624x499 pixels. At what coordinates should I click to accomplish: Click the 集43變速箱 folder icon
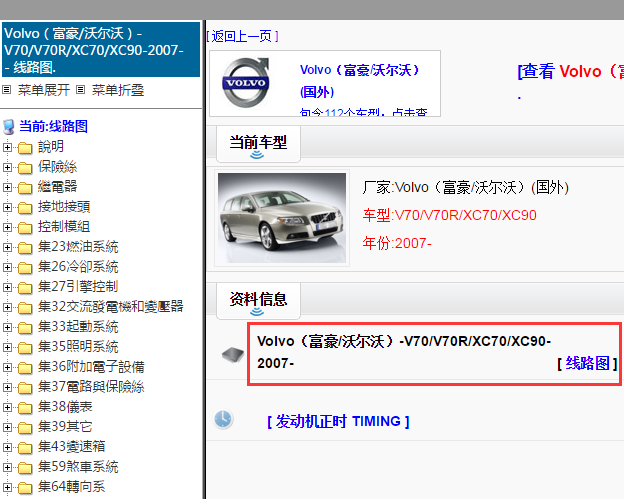(x=25, y=447)
